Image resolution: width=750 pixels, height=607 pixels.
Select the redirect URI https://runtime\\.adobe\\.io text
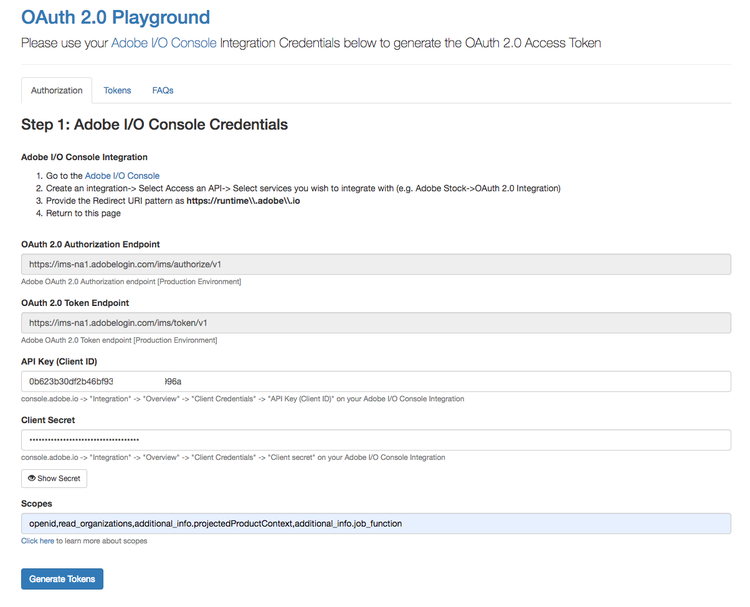click(x=243, y=201)
